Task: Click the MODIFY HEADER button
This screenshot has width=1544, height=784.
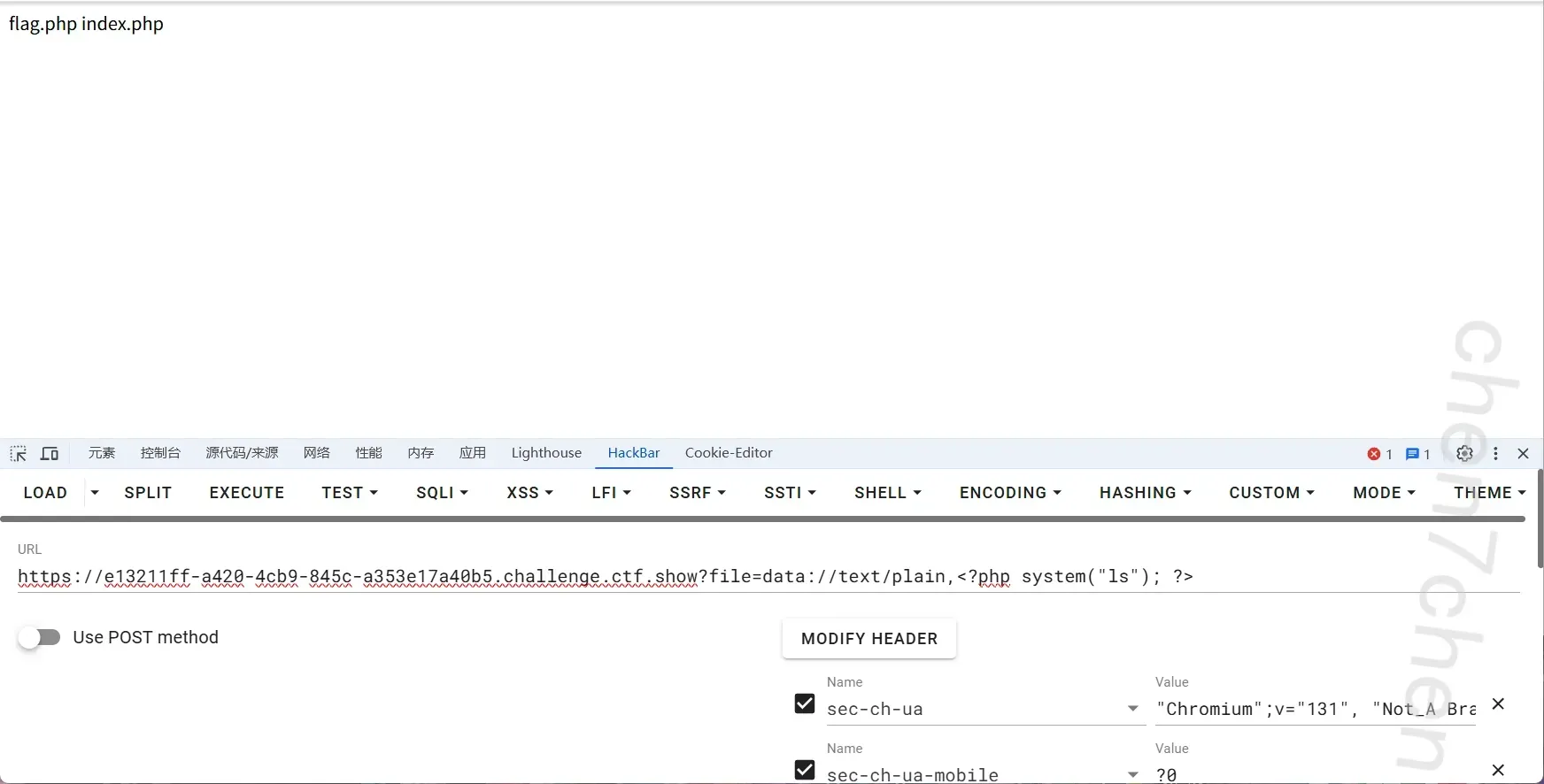Action: [x=868, y=639]
